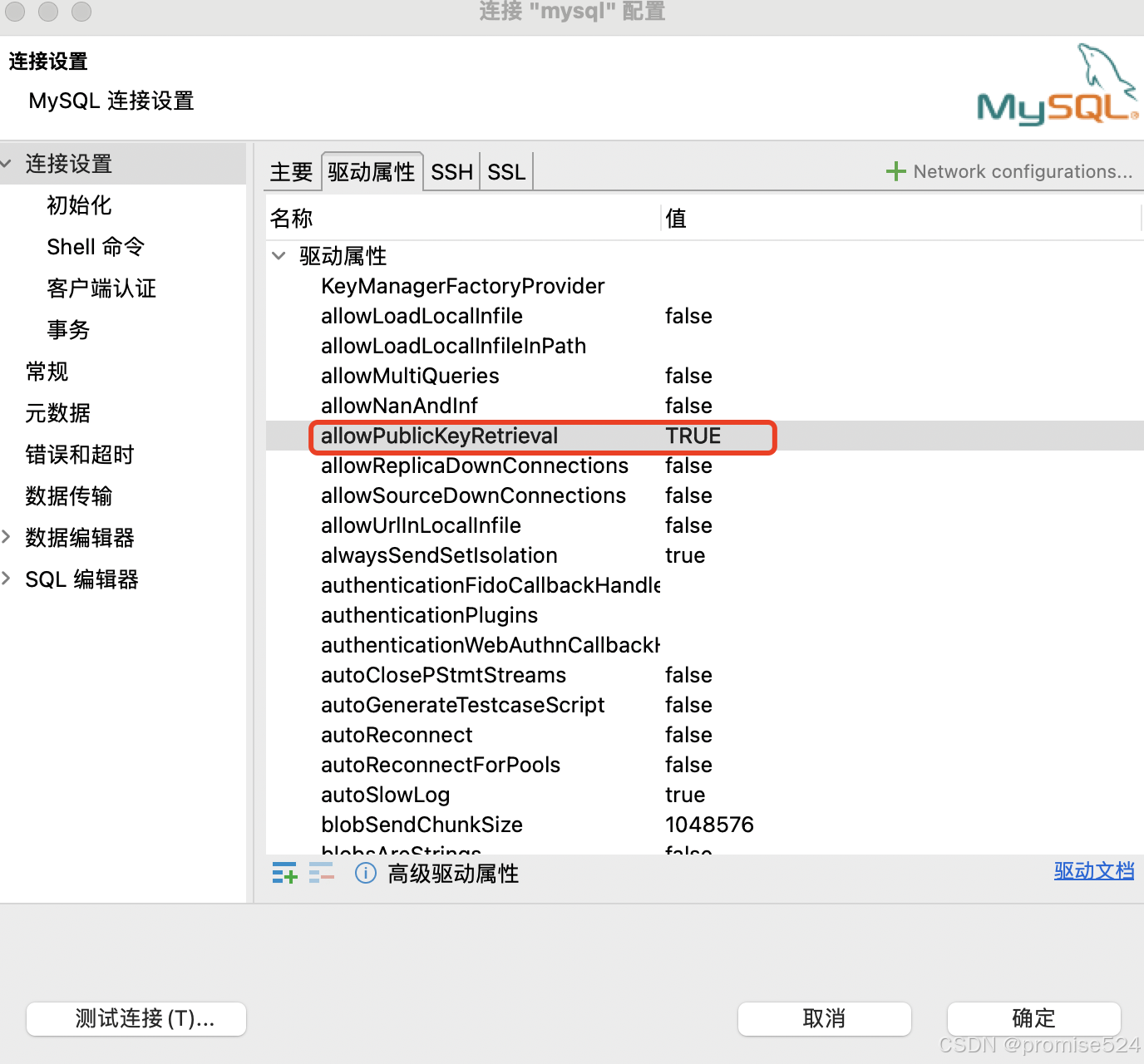Select the authenticationFidoCallbackHandler property
The height and width of the screenshot is (1064, 1144).
point(491,585)
